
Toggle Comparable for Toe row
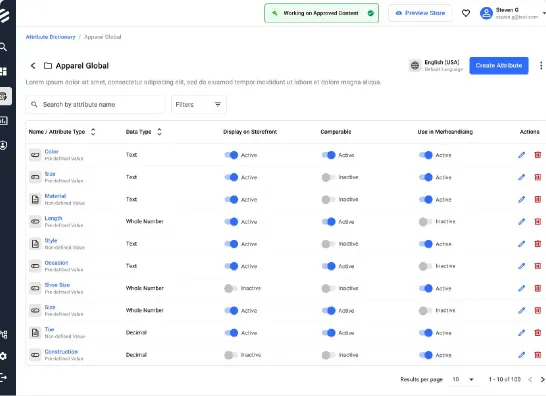pyautogui.click(x=328, y=333)
